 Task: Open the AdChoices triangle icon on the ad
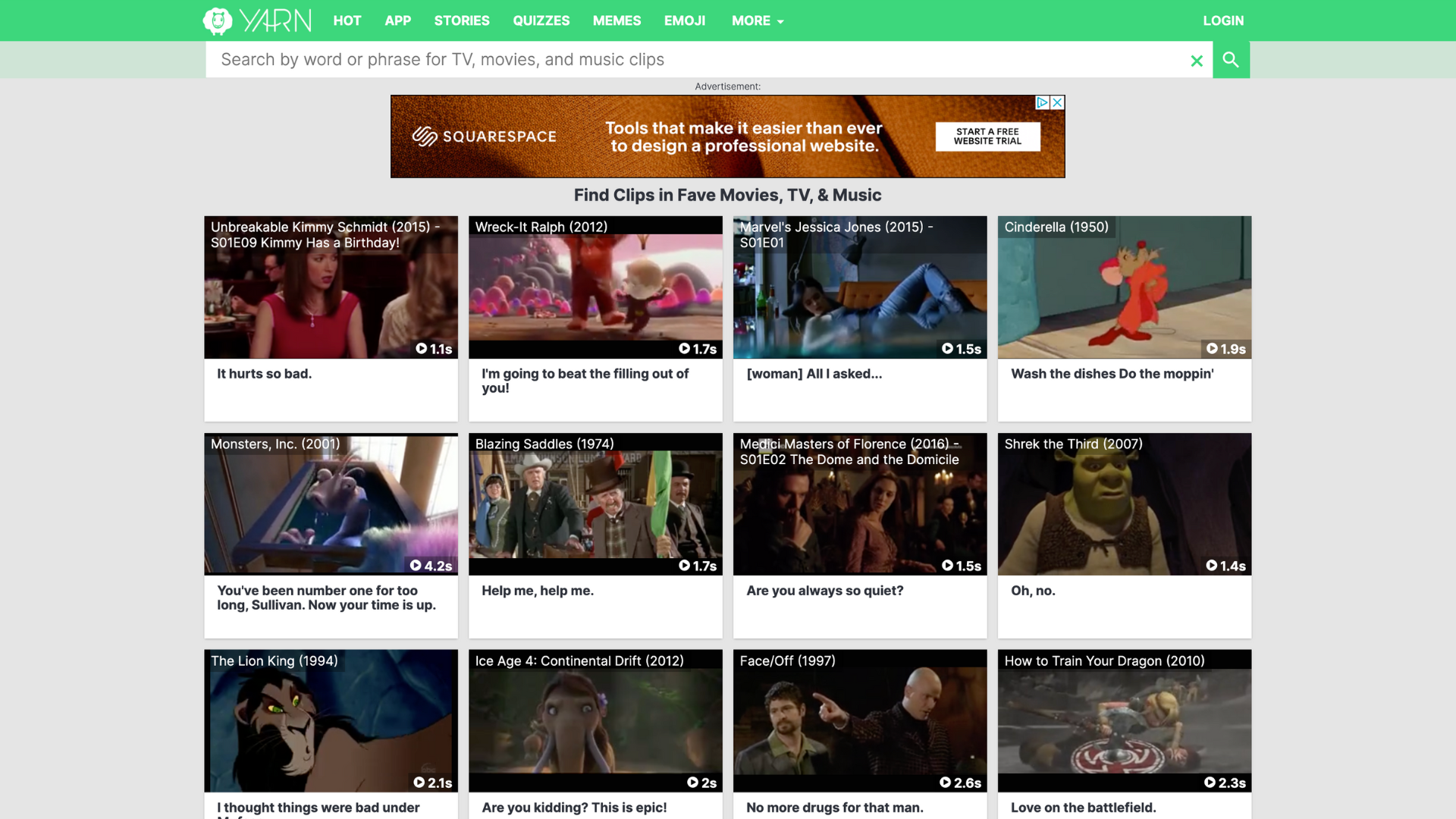pyautogui.click(x=1043, y=102)
